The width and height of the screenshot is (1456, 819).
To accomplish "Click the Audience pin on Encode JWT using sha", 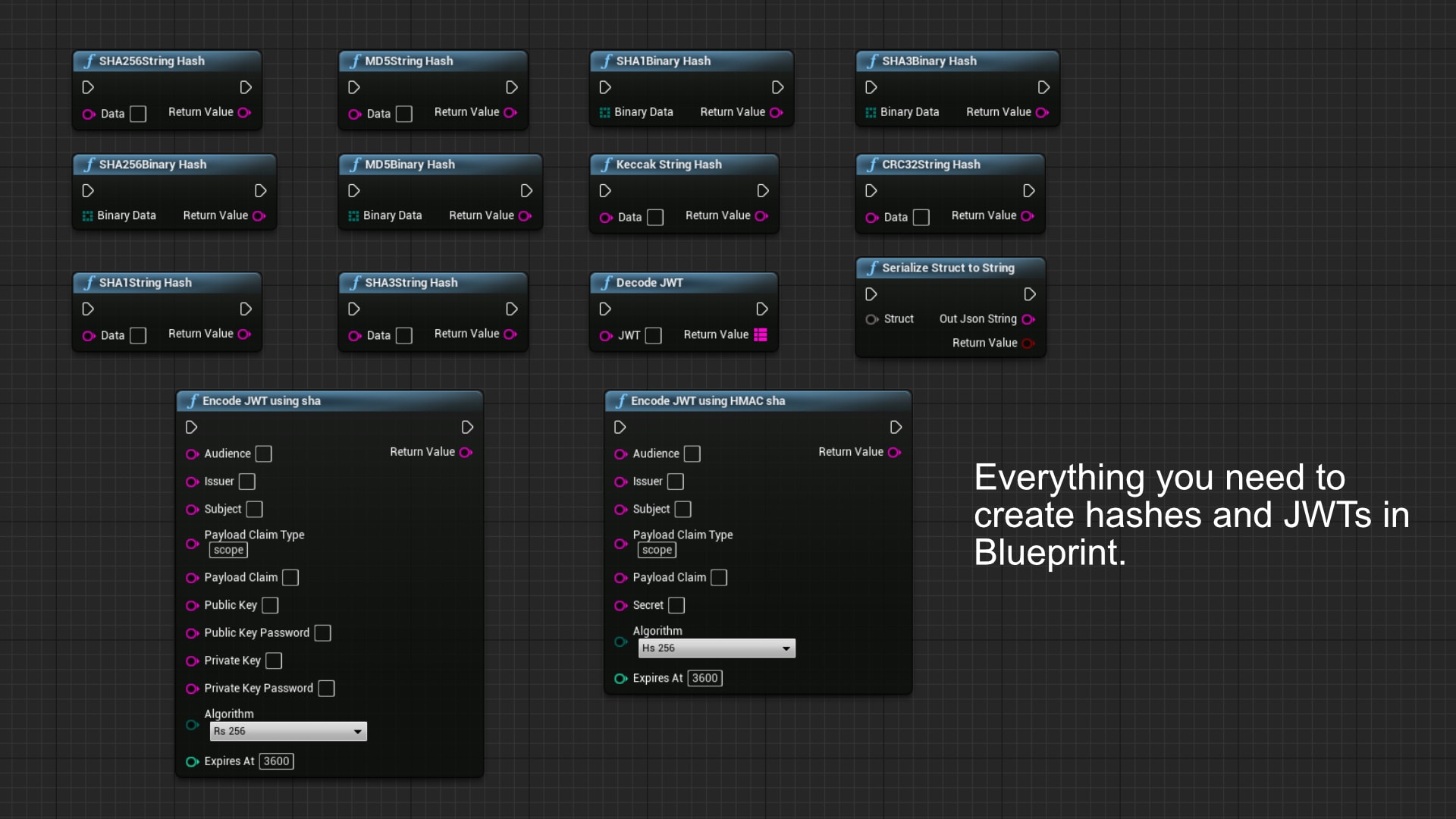I will 192,453.
